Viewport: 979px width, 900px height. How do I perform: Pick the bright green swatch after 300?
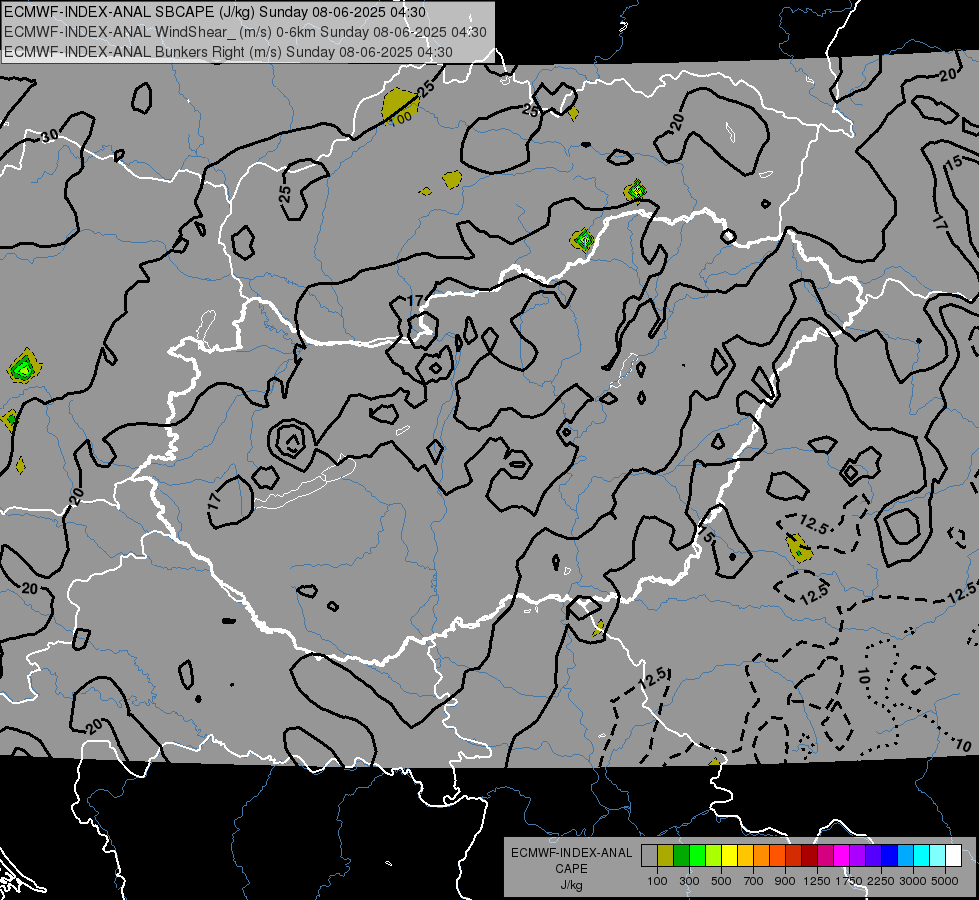[x=697, y=855]
